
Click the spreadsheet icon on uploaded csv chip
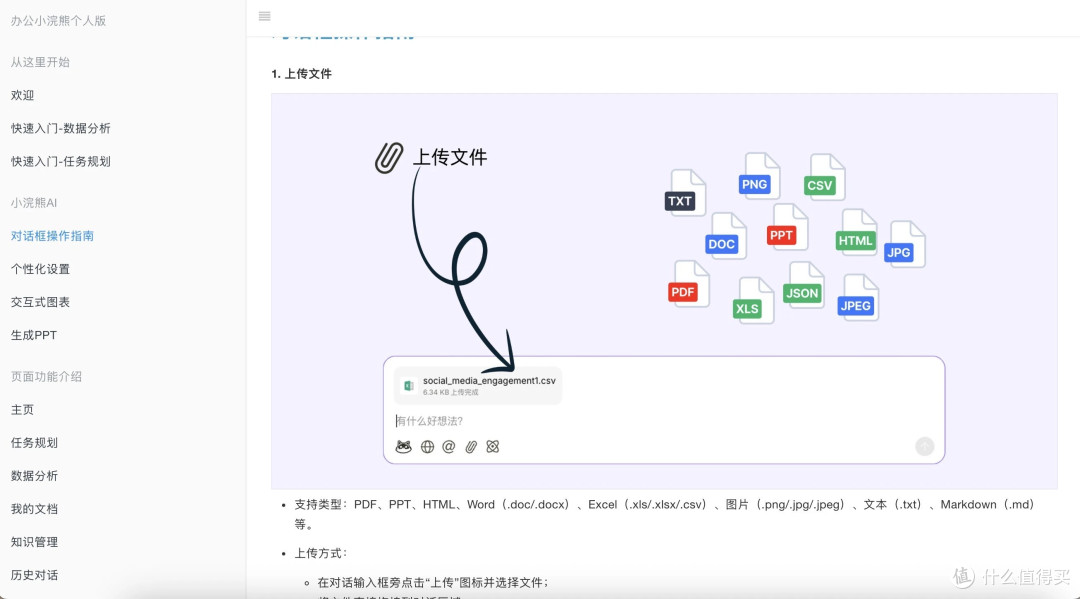(x=408, y=386)
